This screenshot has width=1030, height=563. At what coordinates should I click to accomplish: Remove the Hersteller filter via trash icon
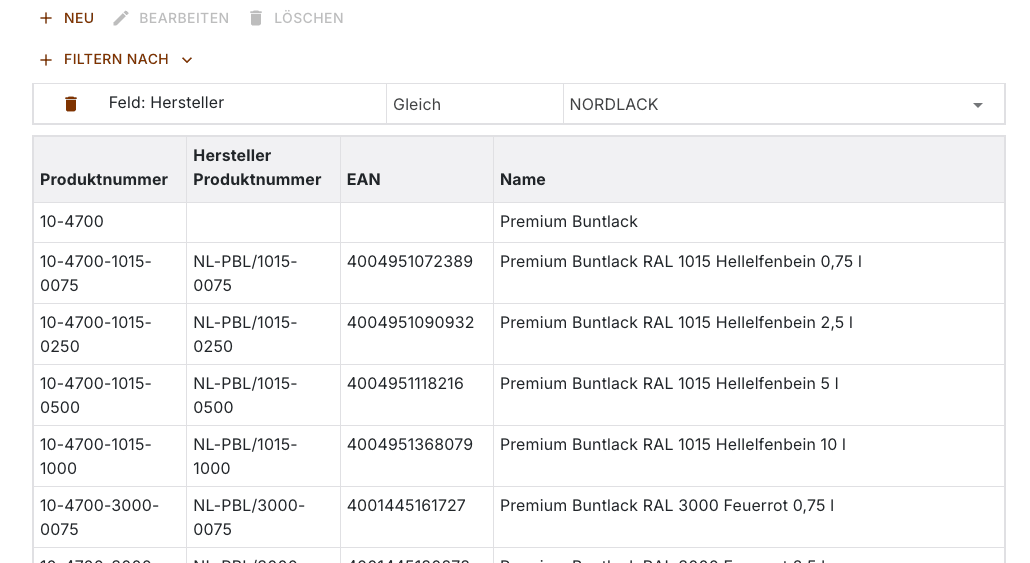71,104
